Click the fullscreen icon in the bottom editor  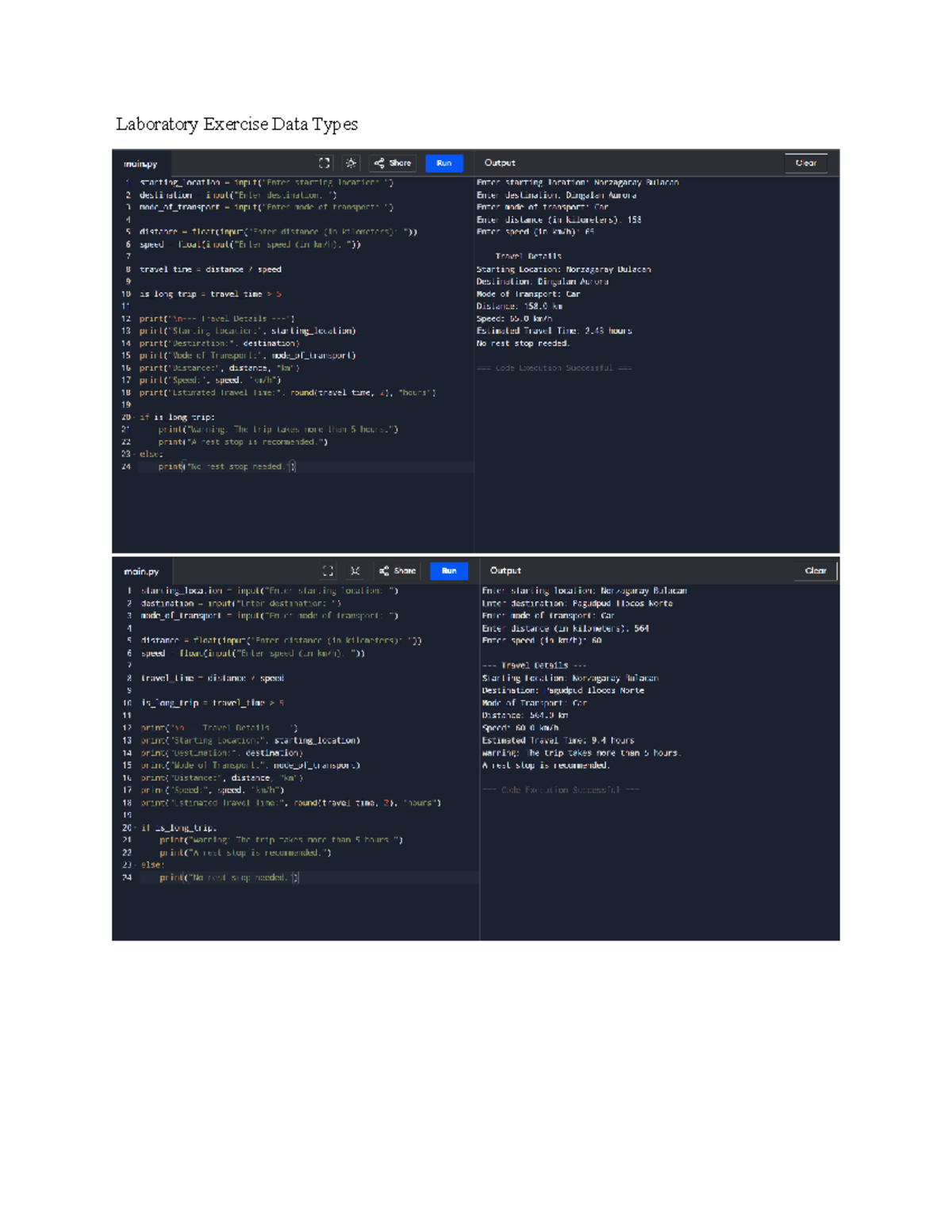(x=328, y=571)
